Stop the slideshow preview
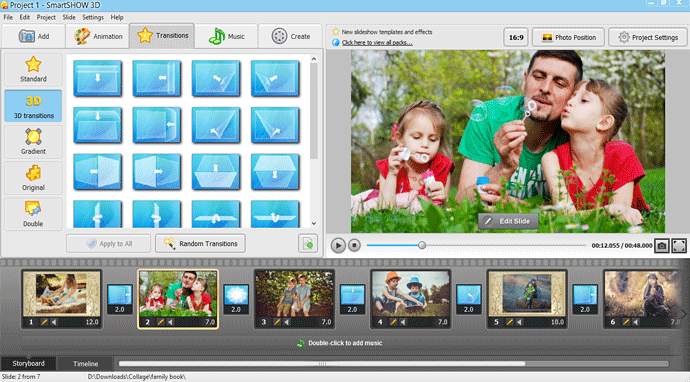The height and width of the screenshot is (382, 690). (354, 245)
